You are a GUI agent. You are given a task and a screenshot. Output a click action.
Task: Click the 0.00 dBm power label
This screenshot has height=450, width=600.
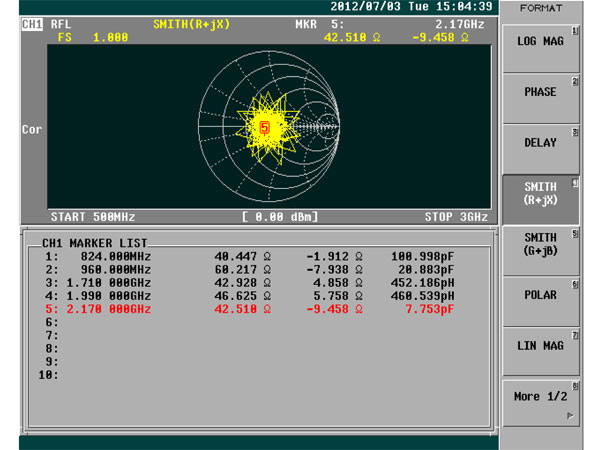[280, 217]
